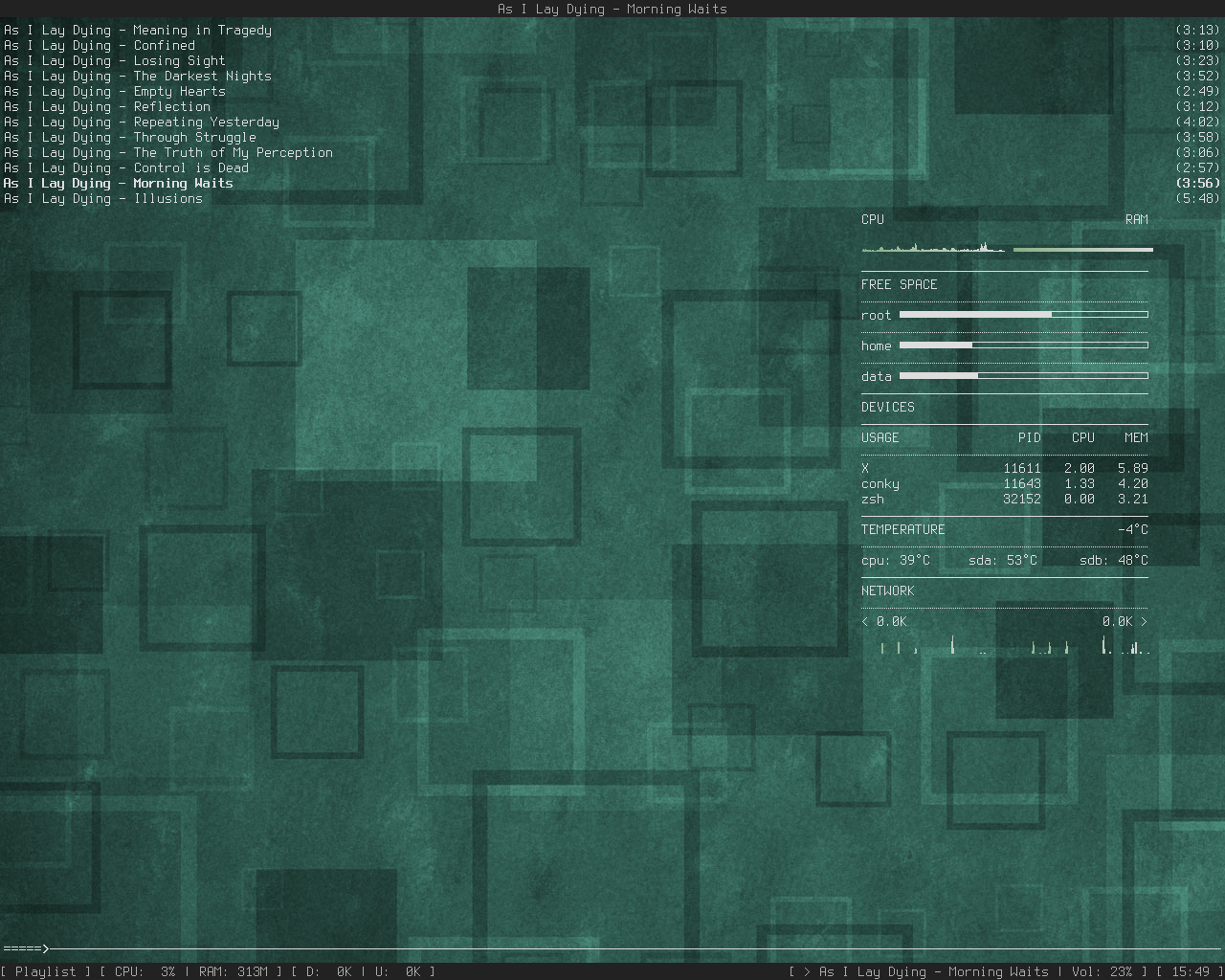Select the track Empty Hearts

click(x=115, y=92)
